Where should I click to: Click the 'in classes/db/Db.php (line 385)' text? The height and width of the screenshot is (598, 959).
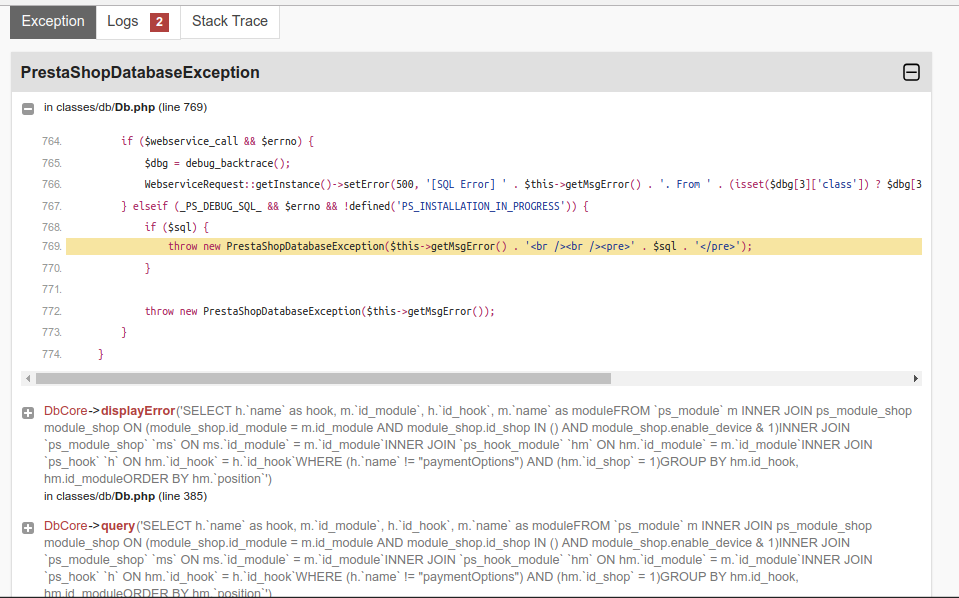[x=125, y=496]
